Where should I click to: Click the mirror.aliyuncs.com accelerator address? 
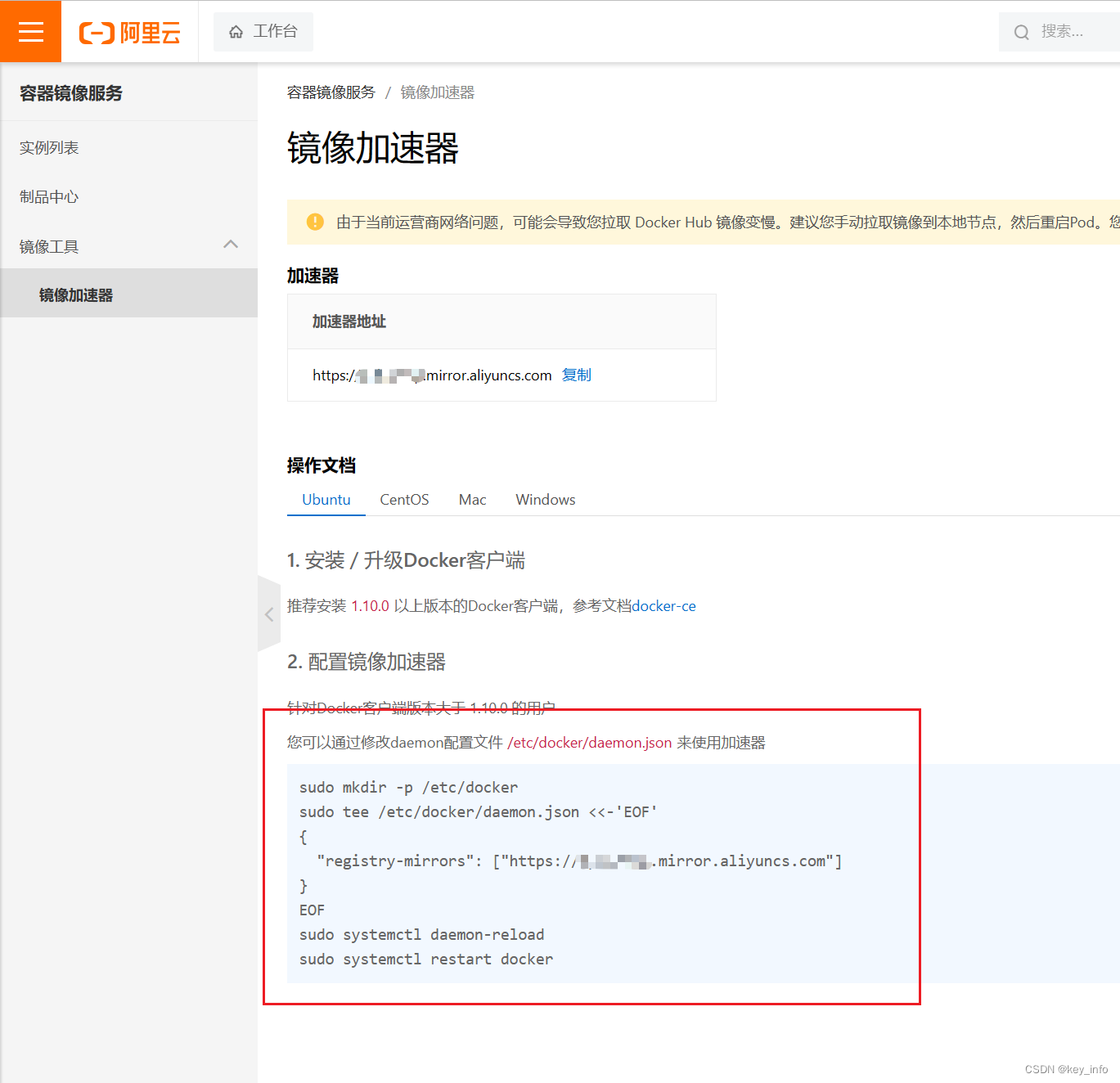[x=432, y=375]
